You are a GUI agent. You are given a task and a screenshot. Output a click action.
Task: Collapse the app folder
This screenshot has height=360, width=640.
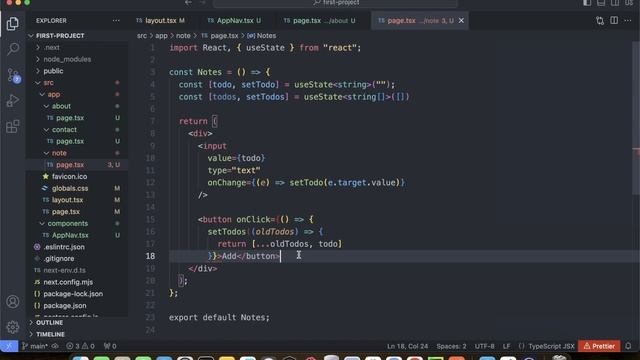(x=53, y=94)
